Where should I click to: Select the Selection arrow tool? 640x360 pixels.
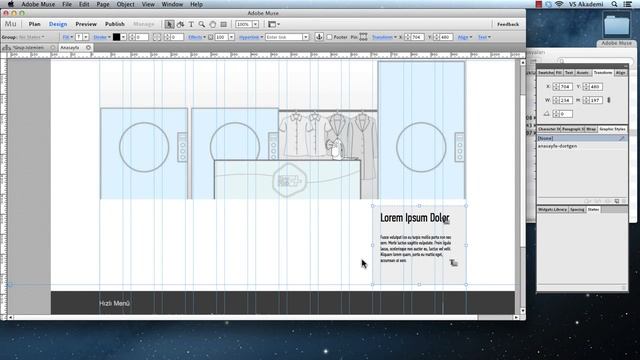click(x=169, y=24)
